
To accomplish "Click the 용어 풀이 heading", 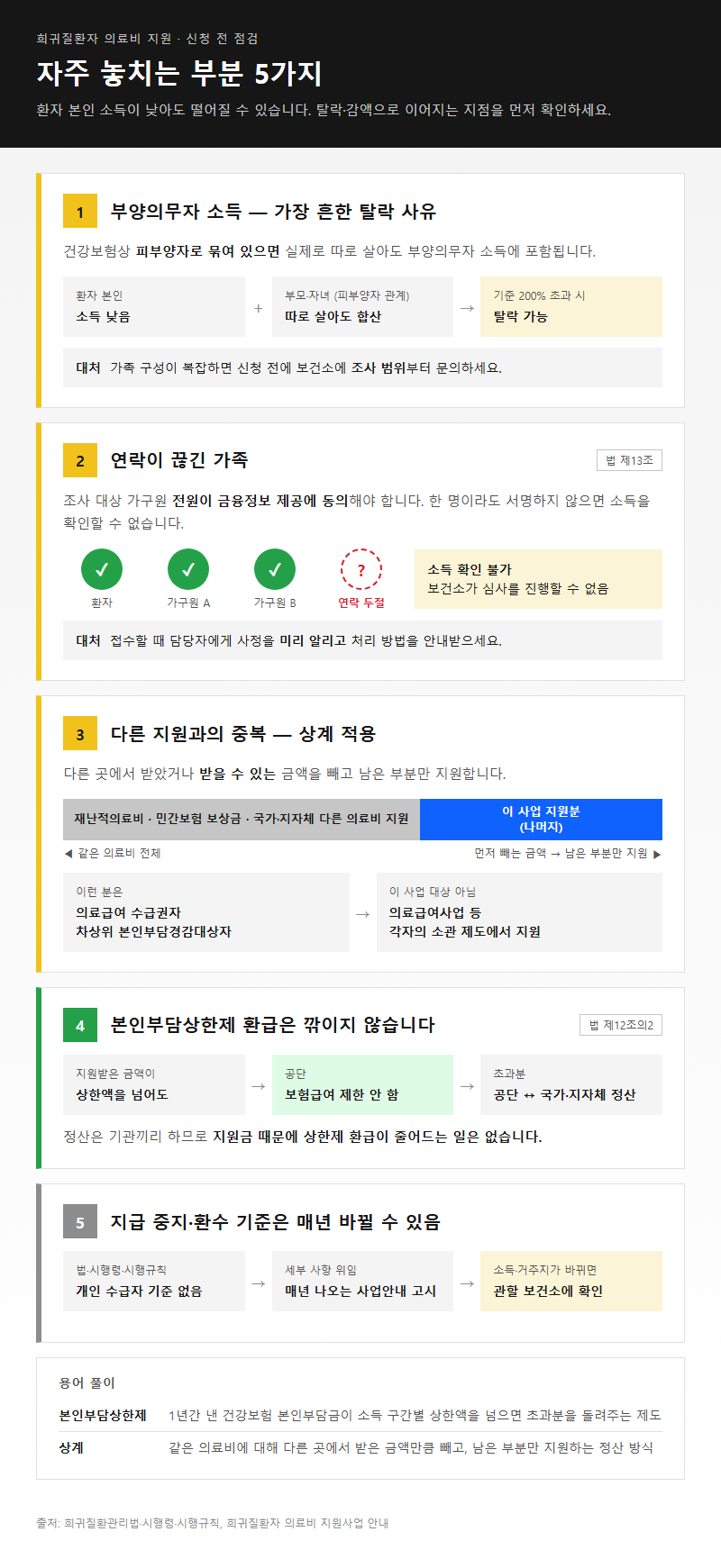I will pyautogui.click(x=87, y=1382).
